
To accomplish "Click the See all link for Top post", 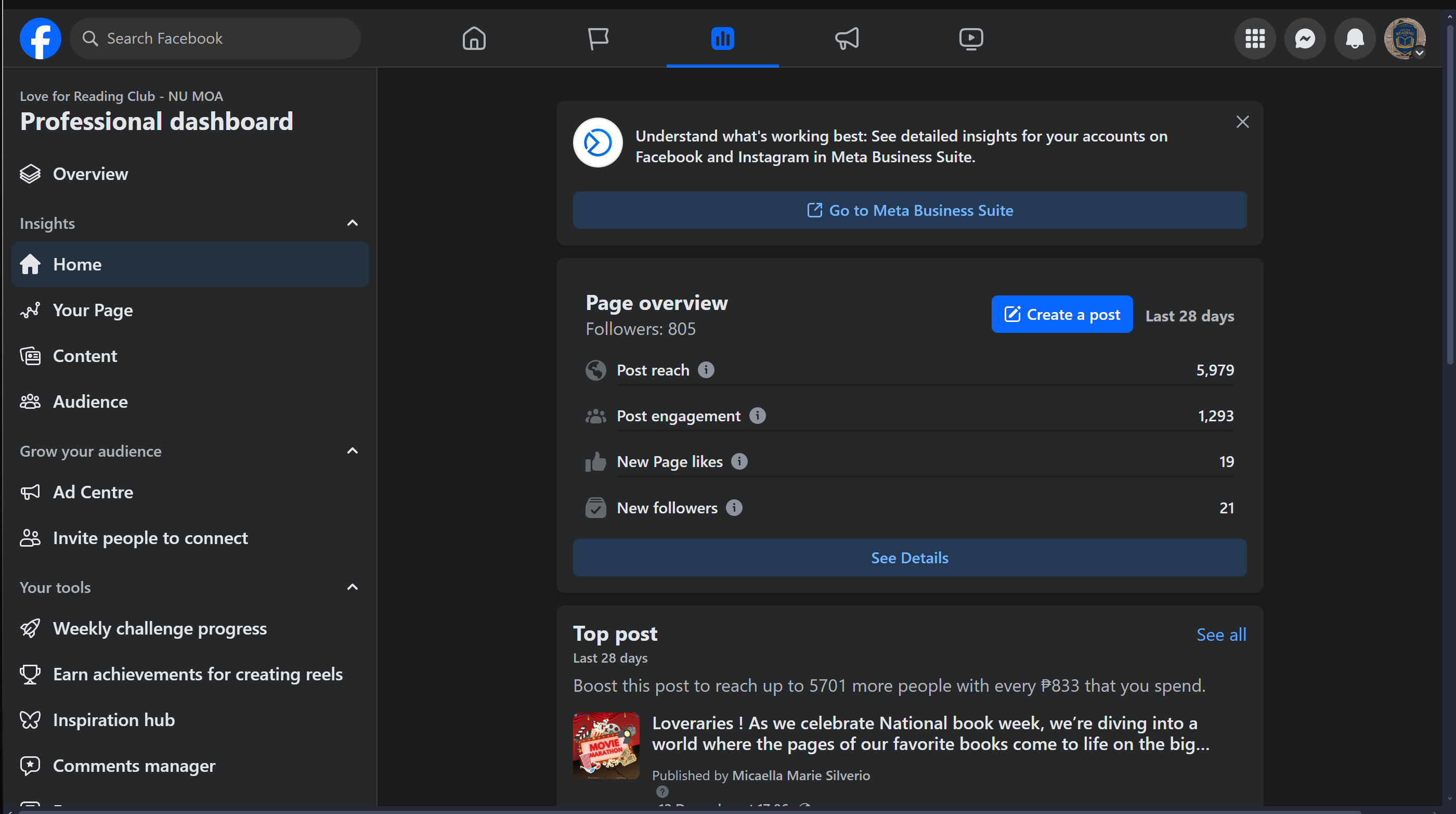I will pyautogui.click(x=1221, y=634).
